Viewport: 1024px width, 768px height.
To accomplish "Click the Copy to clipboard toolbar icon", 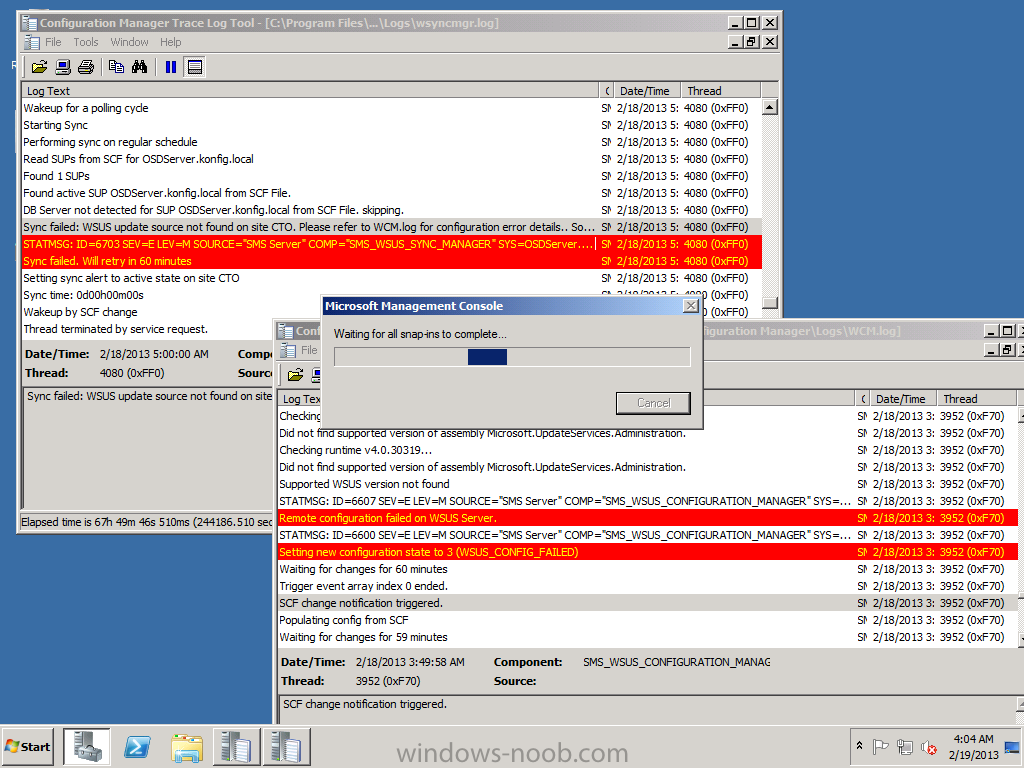I will 116,67.
